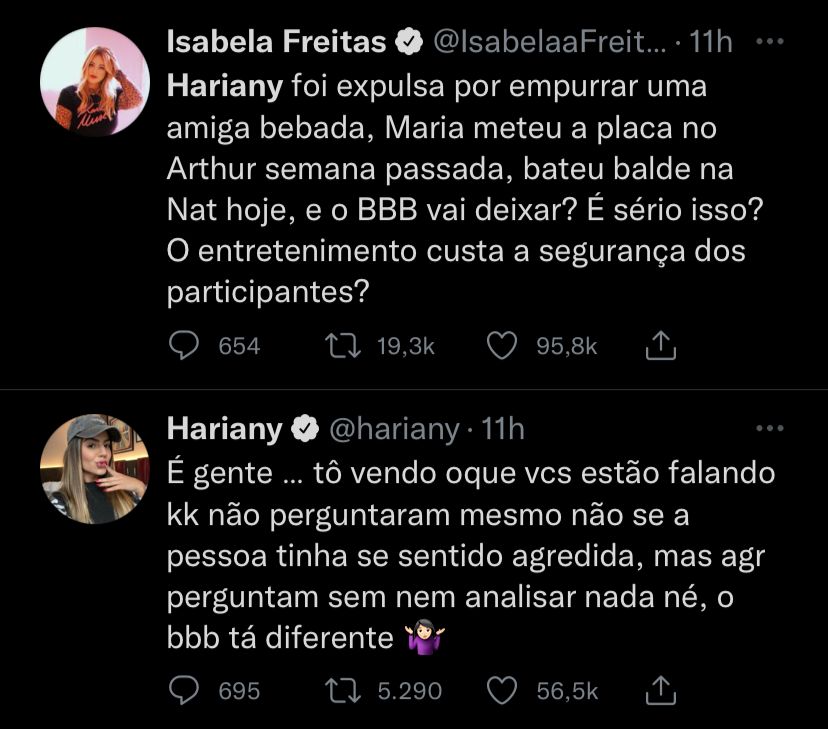Click the Isabela Freitas display name

[x=276, y=42]
